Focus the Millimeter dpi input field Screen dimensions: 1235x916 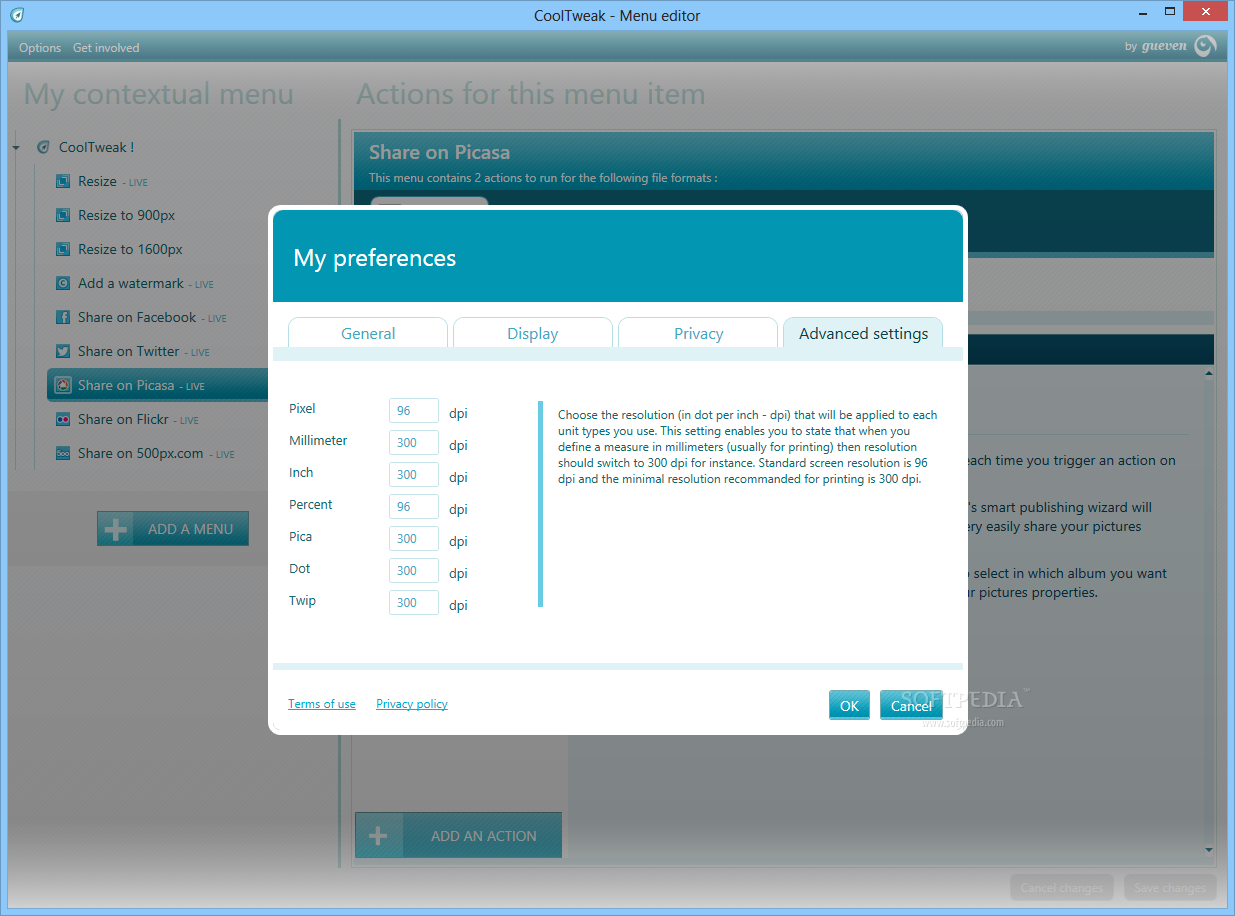(x=414, y=443)
